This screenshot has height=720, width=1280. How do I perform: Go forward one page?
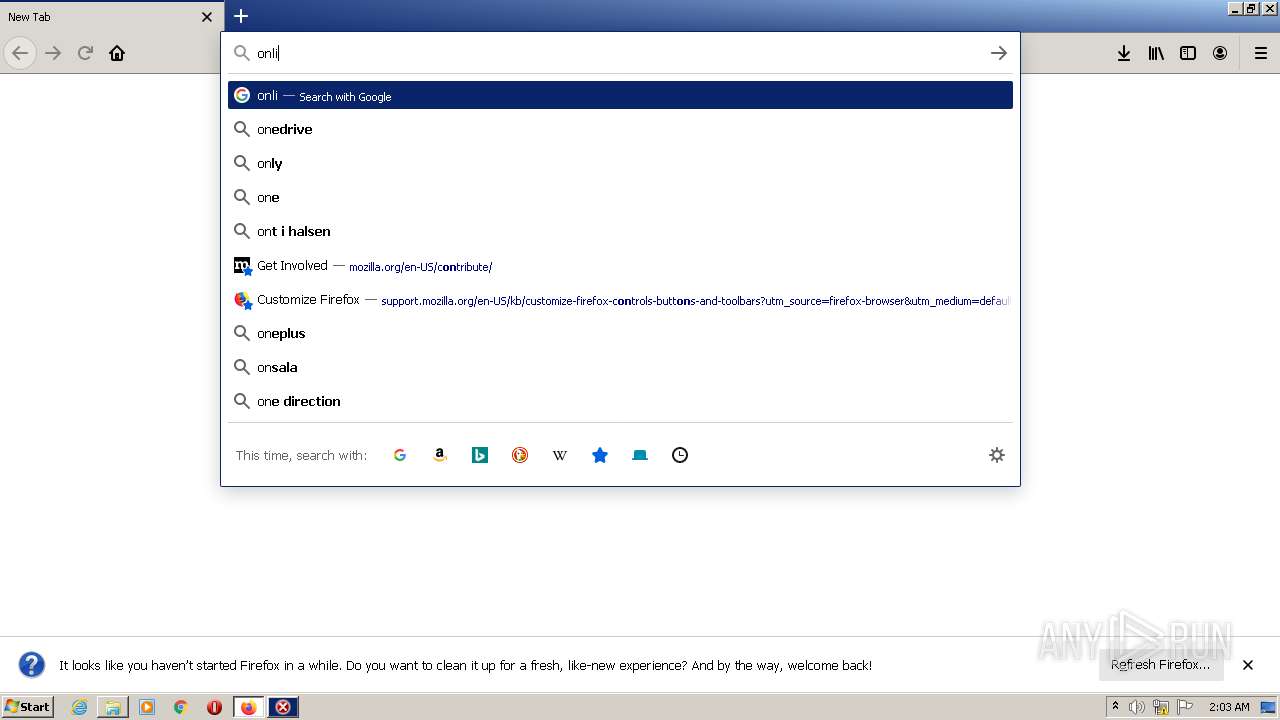[x=53, y=53]
